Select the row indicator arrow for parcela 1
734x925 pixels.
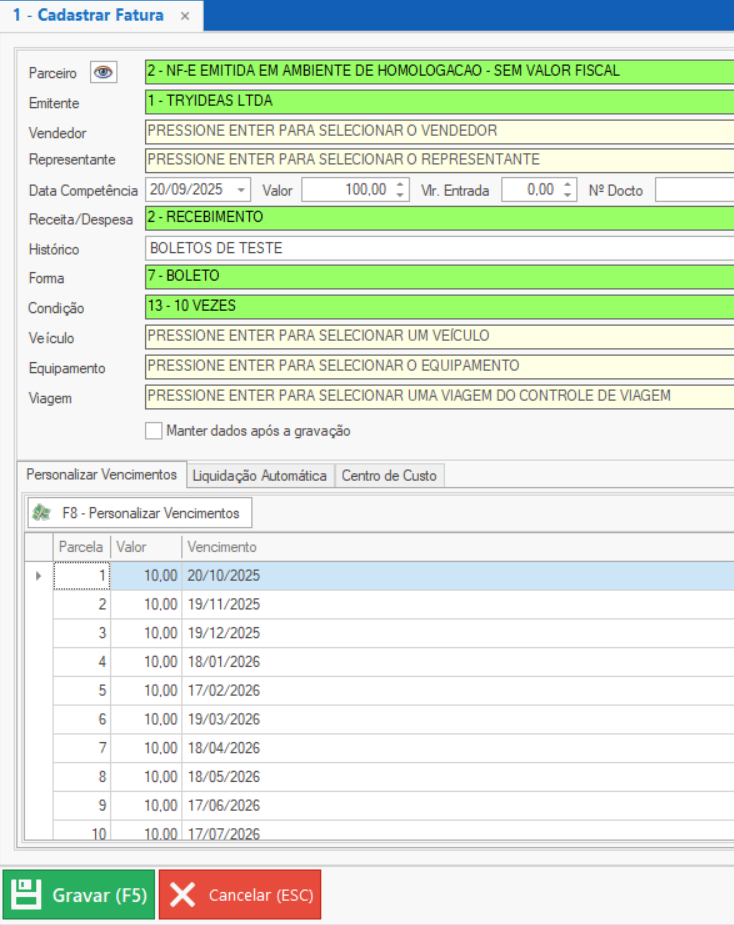coord(39,576)
